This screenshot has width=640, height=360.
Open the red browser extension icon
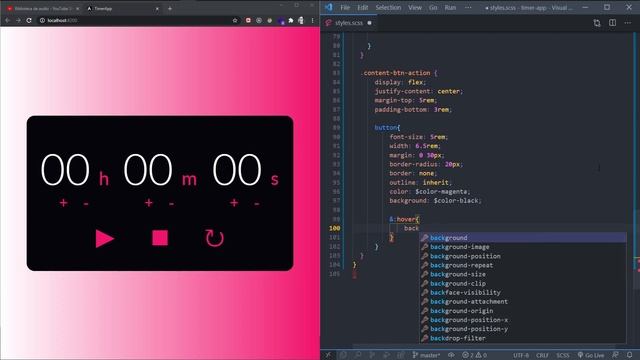pyautogui.click(x=248, y=20)
